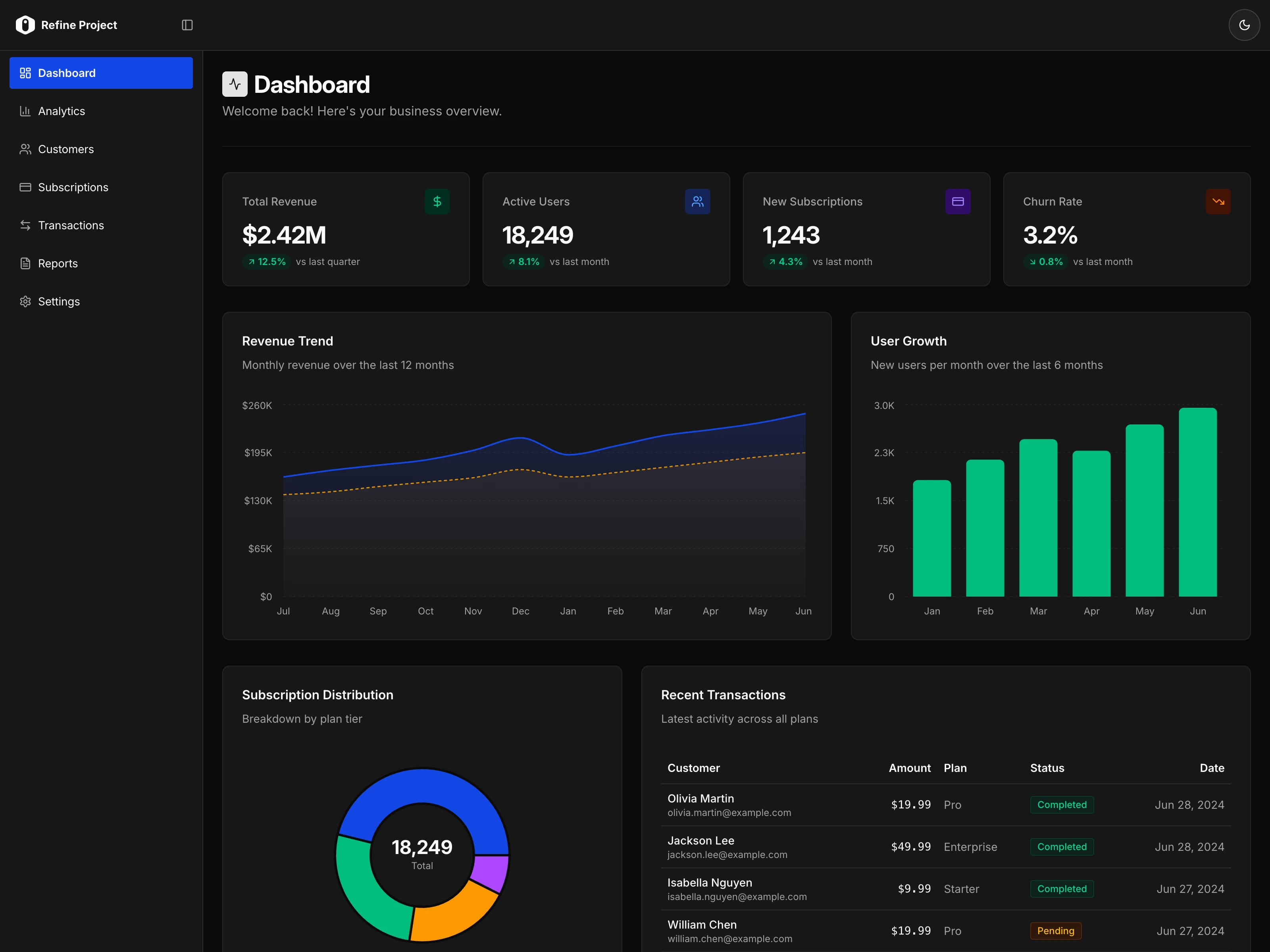Click the downward trend icon on Churn Rate
This screenshot has height=952, width=1270.
tap(1218, 202)
